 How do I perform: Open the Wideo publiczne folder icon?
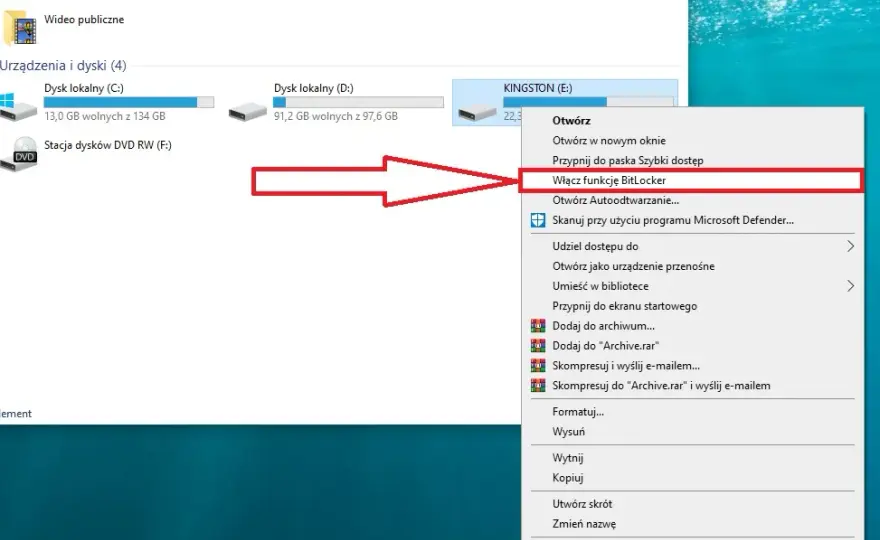[x=21, y=28]
